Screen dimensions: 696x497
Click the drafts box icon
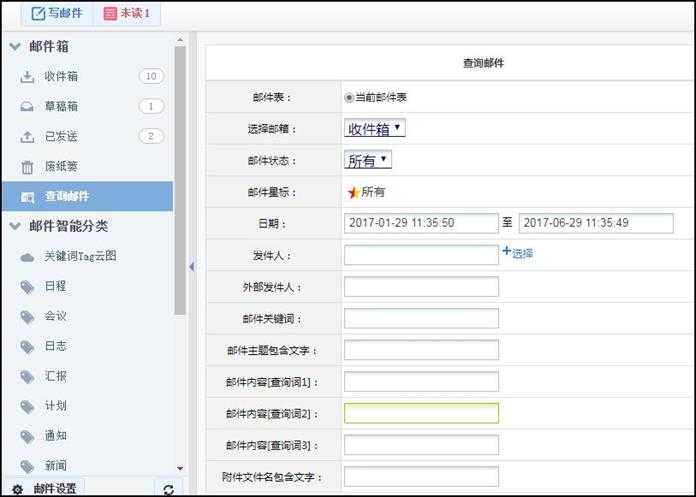[x=27, y=106]
